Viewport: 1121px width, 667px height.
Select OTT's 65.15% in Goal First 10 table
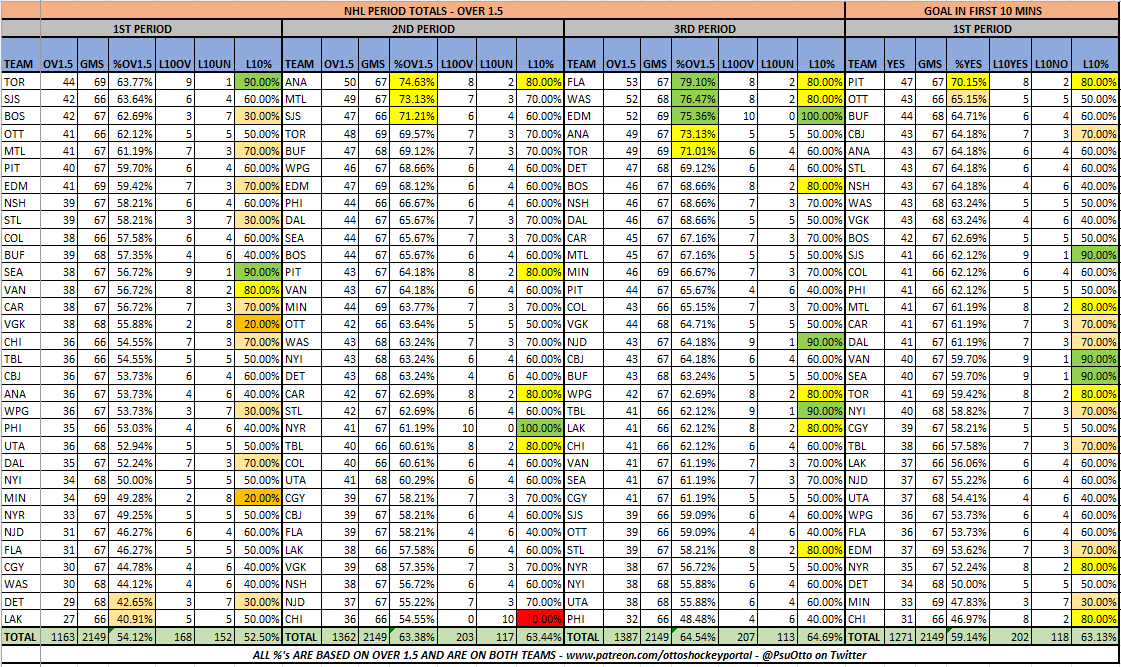[968, 99]
